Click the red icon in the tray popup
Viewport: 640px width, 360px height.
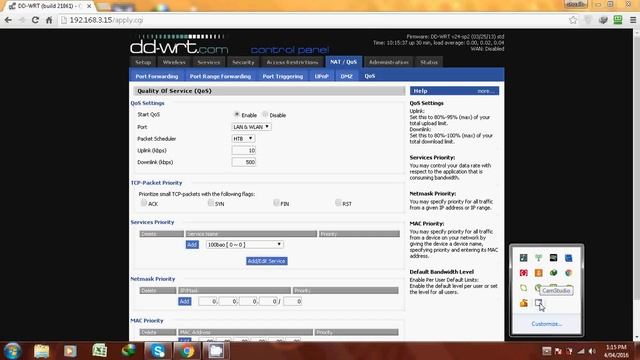pyautogui.click(x=524, y=273)
